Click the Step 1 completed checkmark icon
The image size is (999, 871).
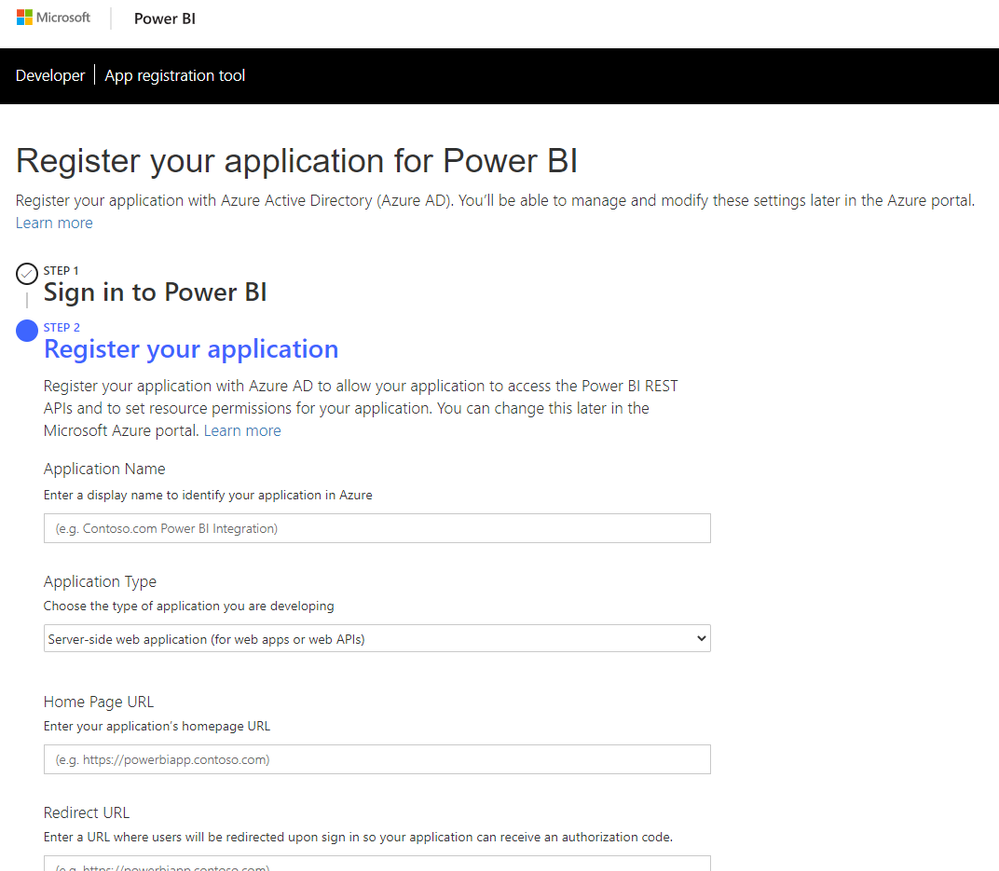[x=27, y=274]
